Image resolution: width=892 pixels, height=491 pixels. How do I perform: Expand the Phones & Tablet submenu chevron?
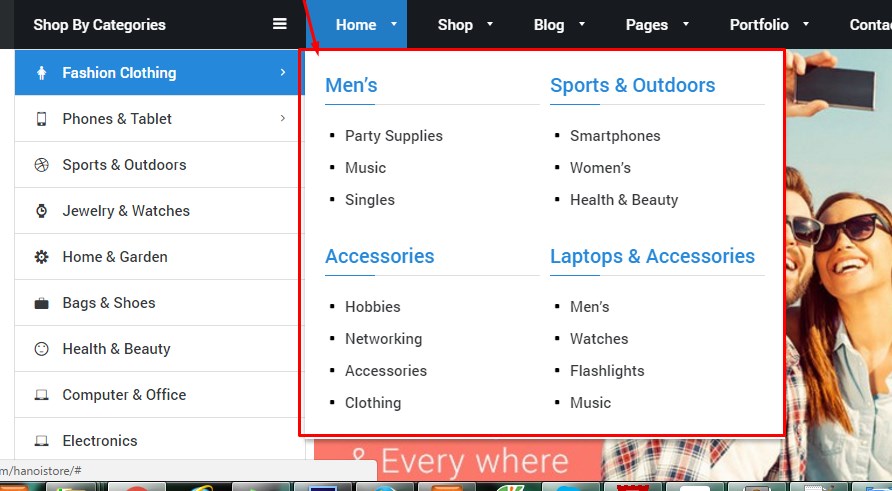tap(283, 118)
